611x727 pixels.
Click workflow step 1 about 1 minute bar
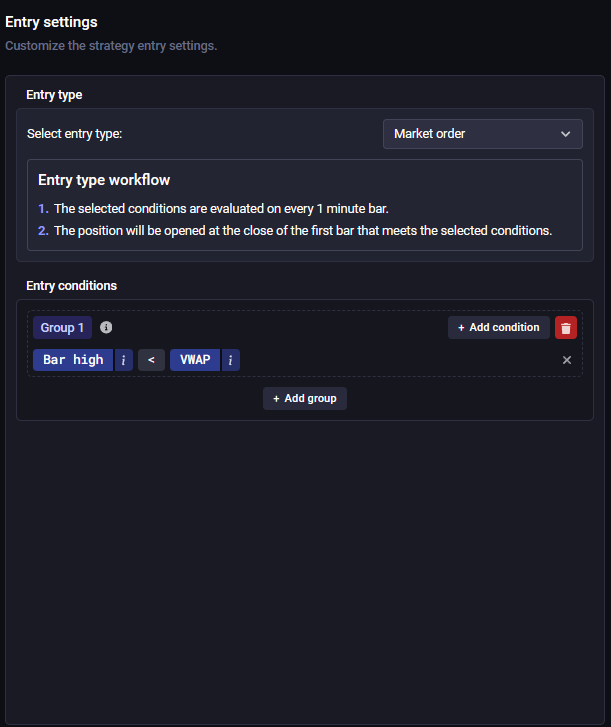(213, 209)
